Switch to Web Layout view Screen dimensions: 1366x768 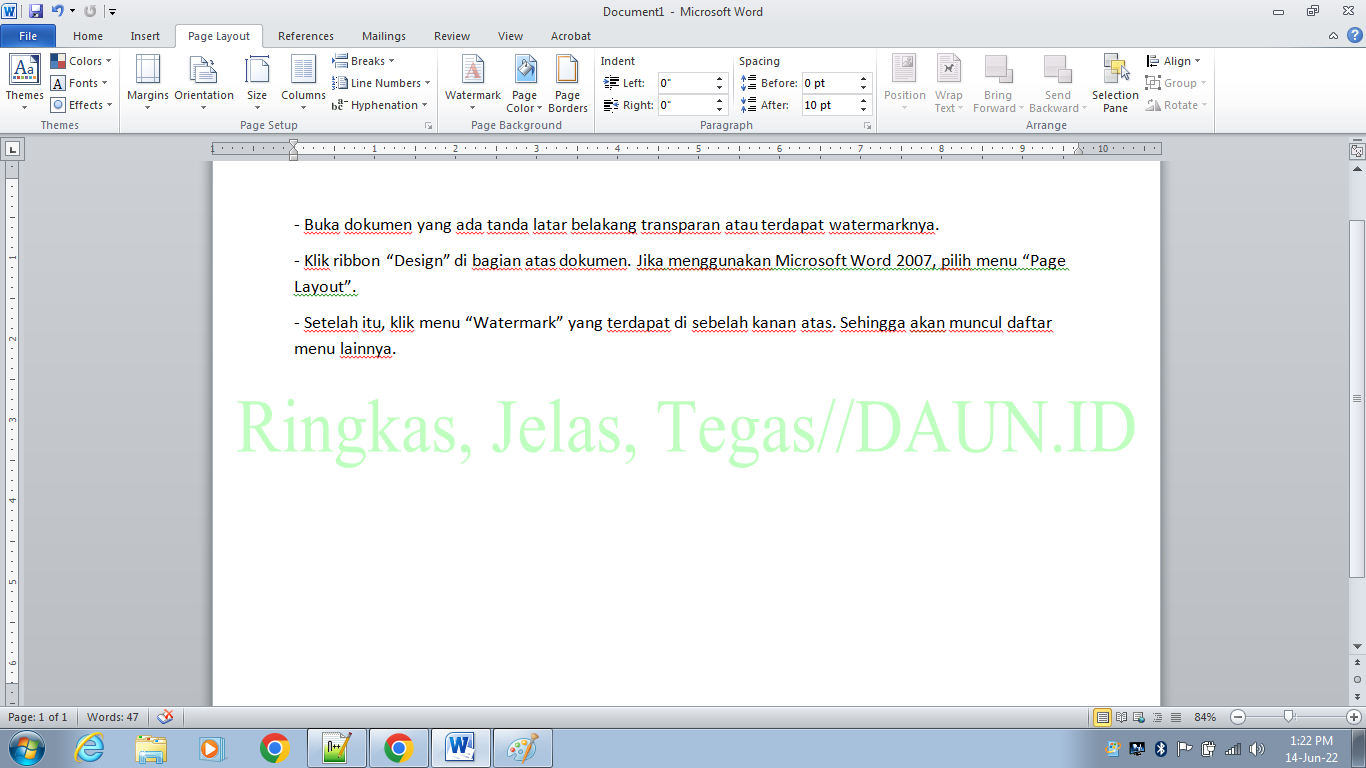pyautogui.click(x=1140, y=717)
